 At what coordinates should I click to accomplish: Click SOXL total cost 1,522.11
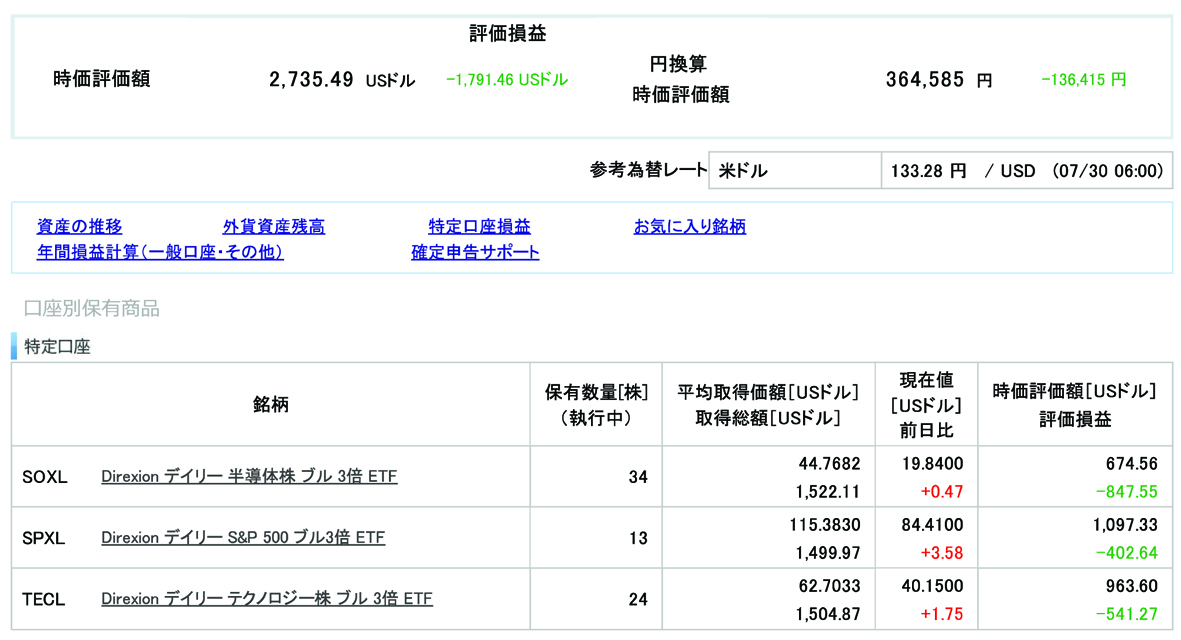point(828,492)
